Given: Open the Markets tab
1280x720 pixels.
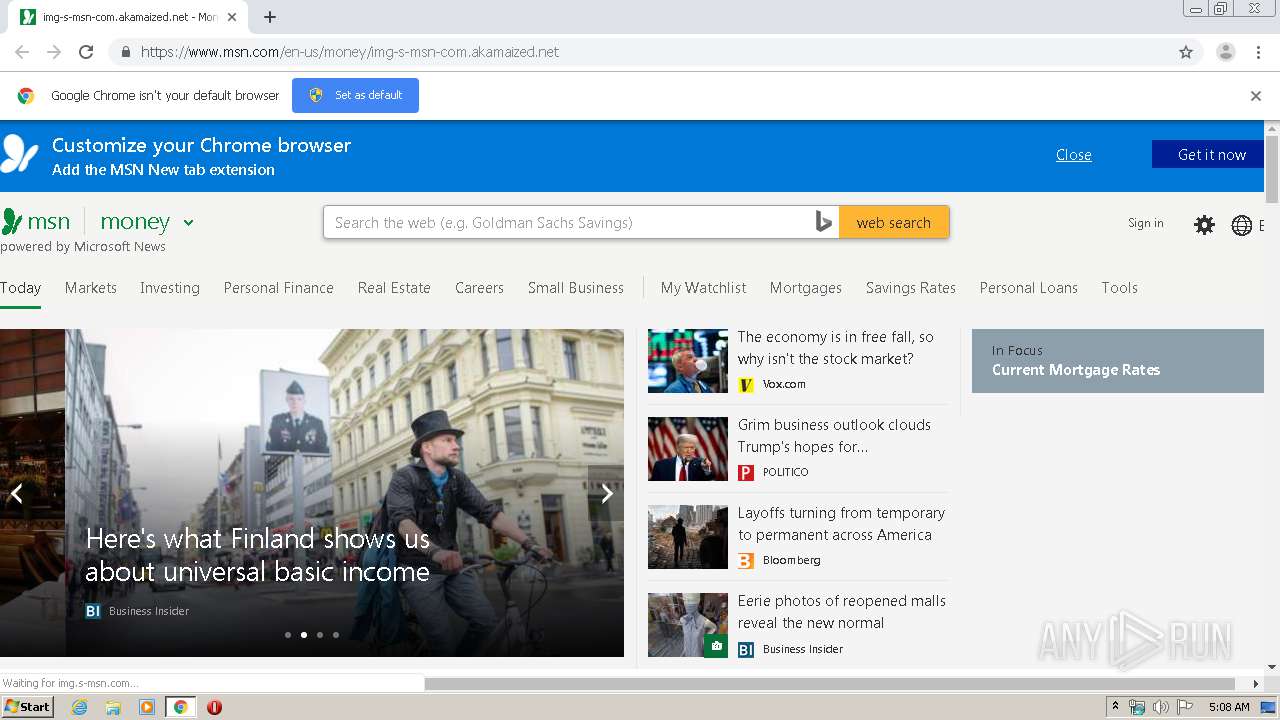Looking at the screenshot, I should pyautogui.click(x=91, y=288).
